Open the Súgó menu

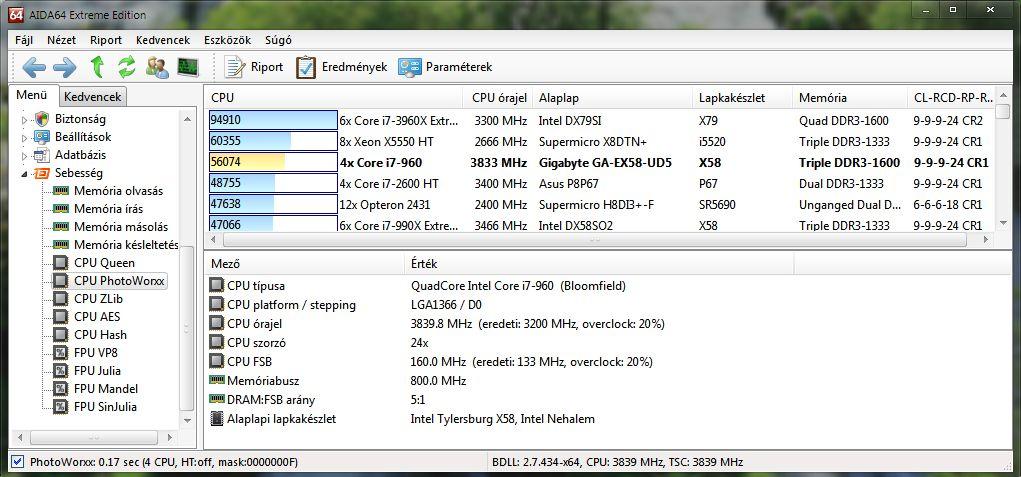(278, 40)
